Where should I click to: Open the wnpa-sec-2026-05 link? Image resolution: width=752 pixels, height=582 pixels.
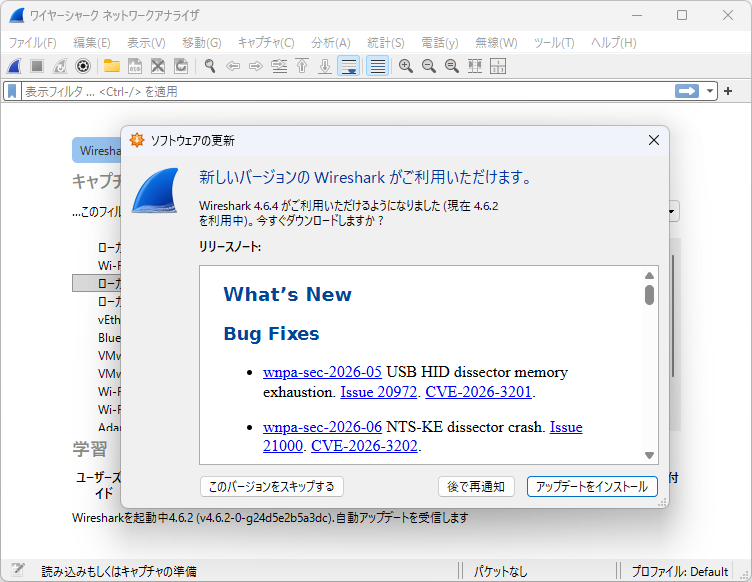point(322,372)
